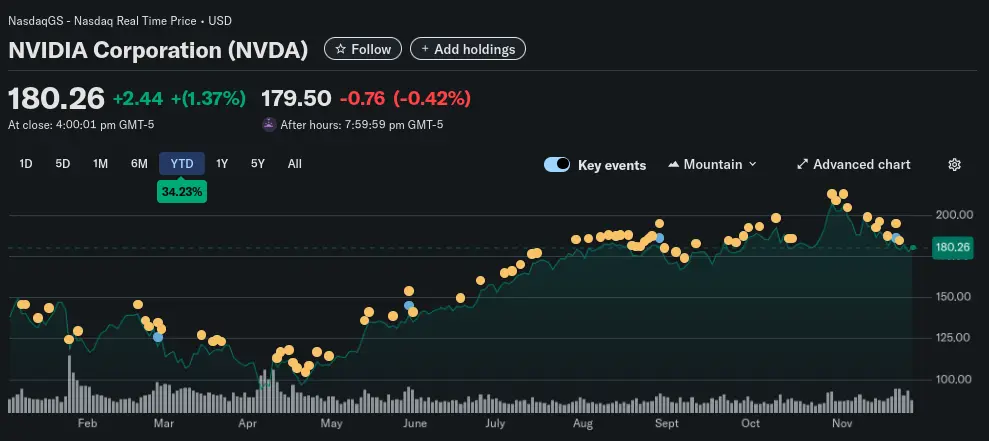
Task: Show the 6M chart range
Action: [x=139, y=164]
